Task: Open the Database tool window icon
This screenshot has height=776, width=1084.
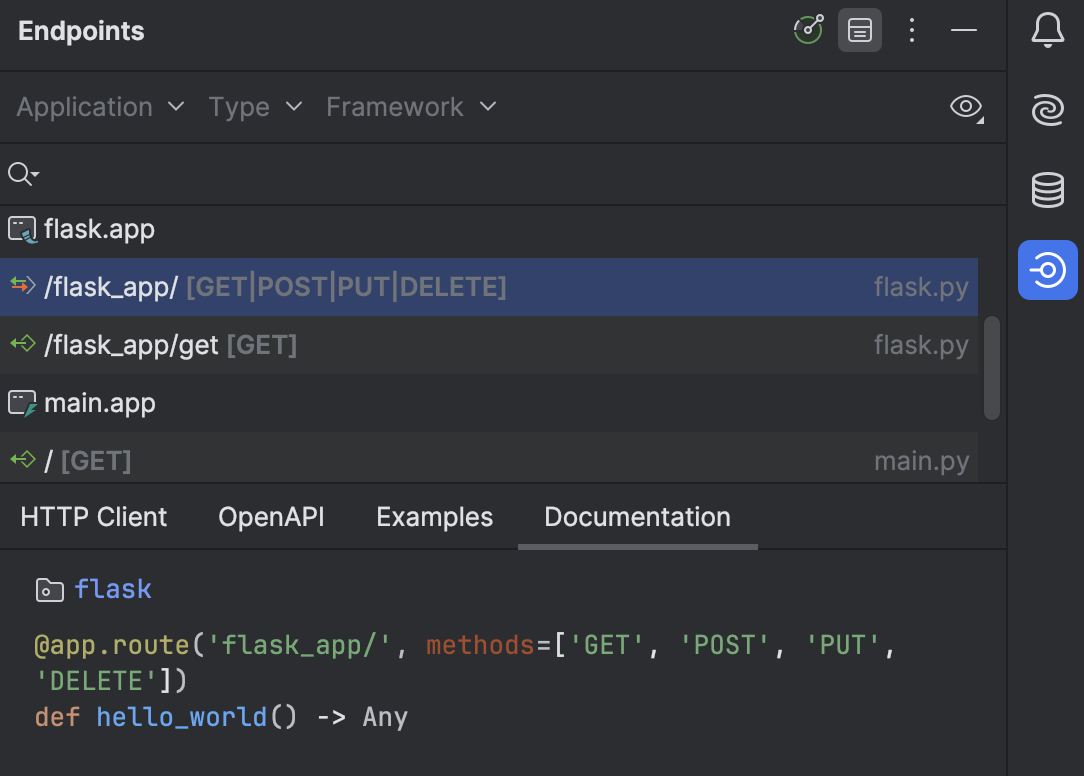Action: [x=1047, y=190]
